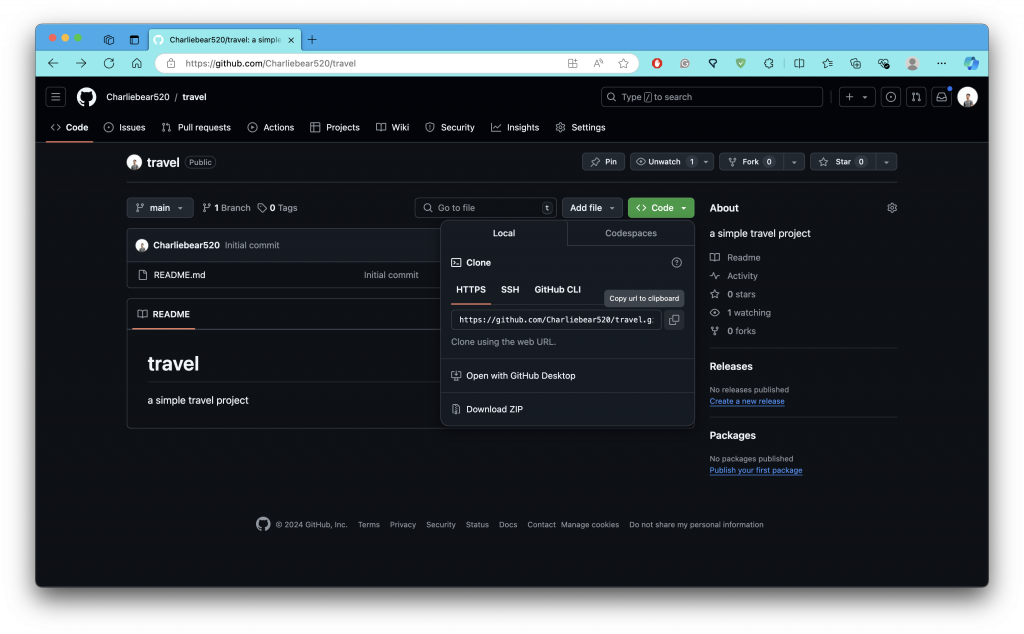Open the Security tab
Screen dimensions: 1024x634
coord(450,127)
